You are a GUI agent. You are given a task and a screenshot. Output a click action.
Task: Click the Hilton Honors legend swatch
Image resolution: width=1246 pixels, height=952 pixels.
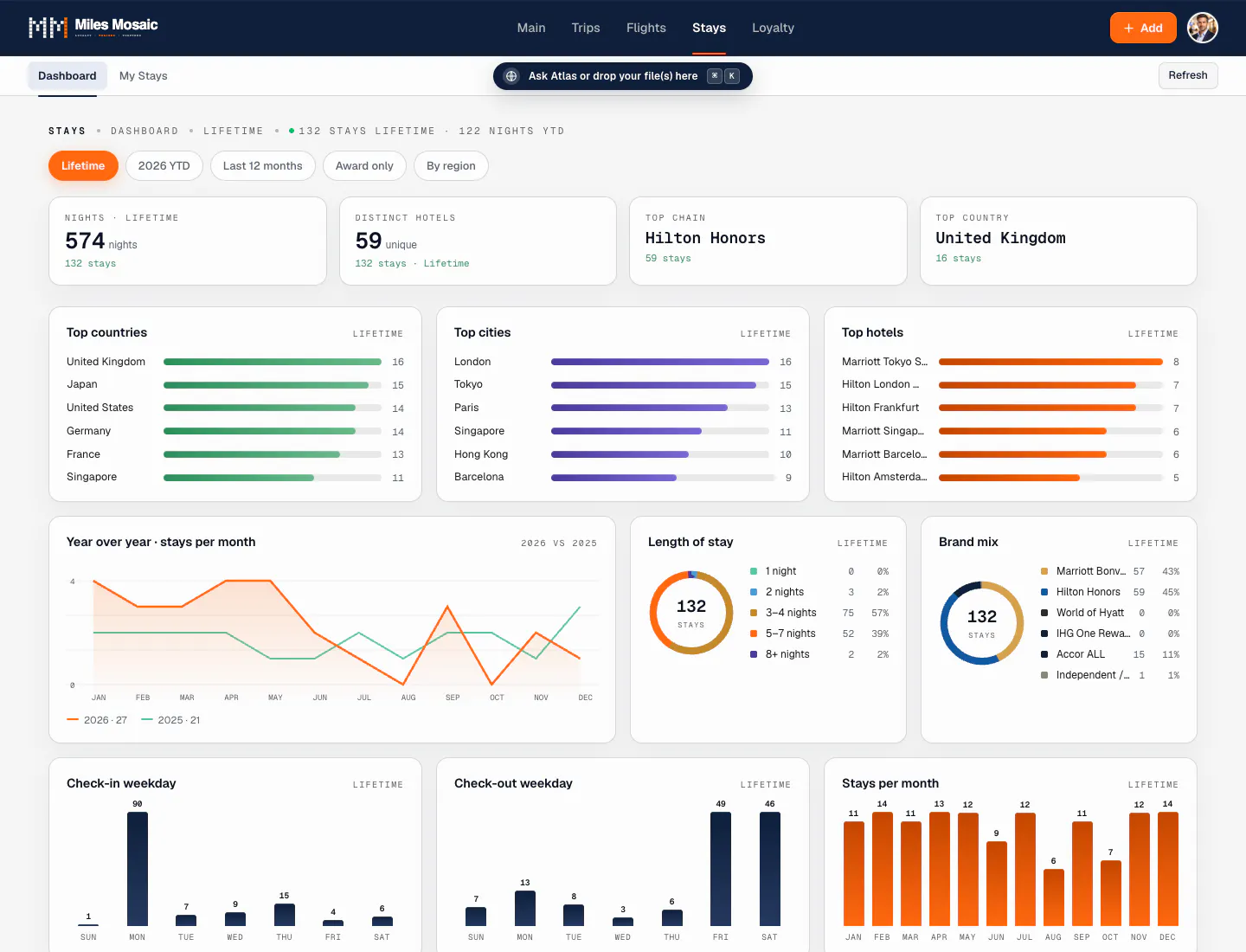click(1044, 592)
